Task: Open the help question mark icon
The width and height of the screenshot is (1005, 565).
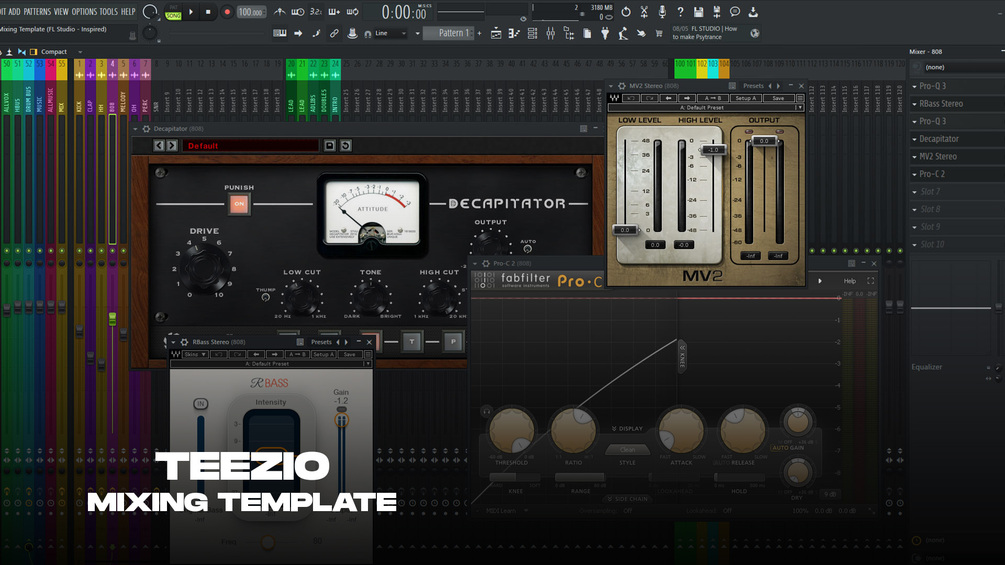Action: point(680,12)
